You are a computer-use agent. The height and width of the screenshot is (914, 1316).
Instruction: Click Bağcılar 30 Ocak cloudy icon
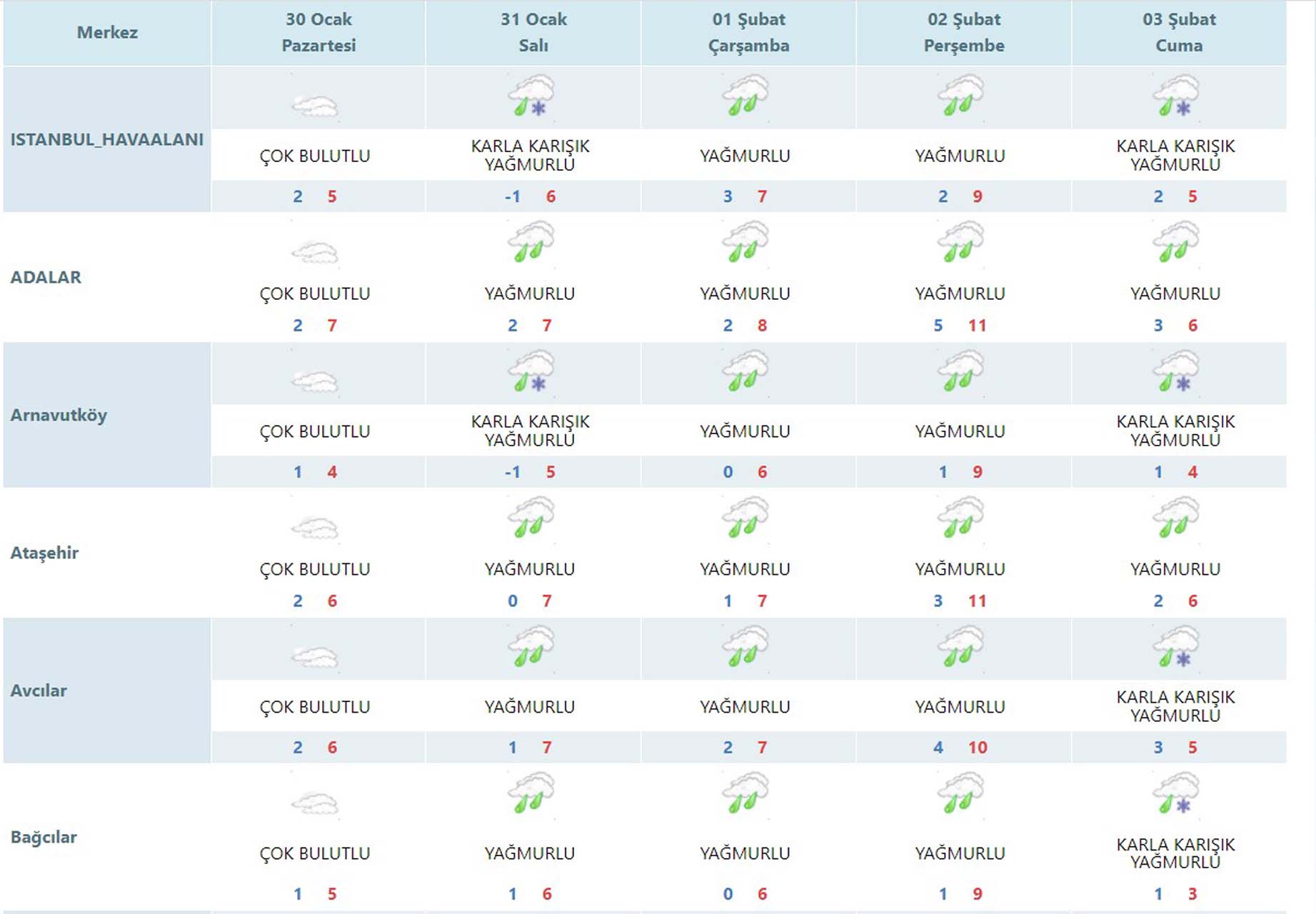[315, 804]
